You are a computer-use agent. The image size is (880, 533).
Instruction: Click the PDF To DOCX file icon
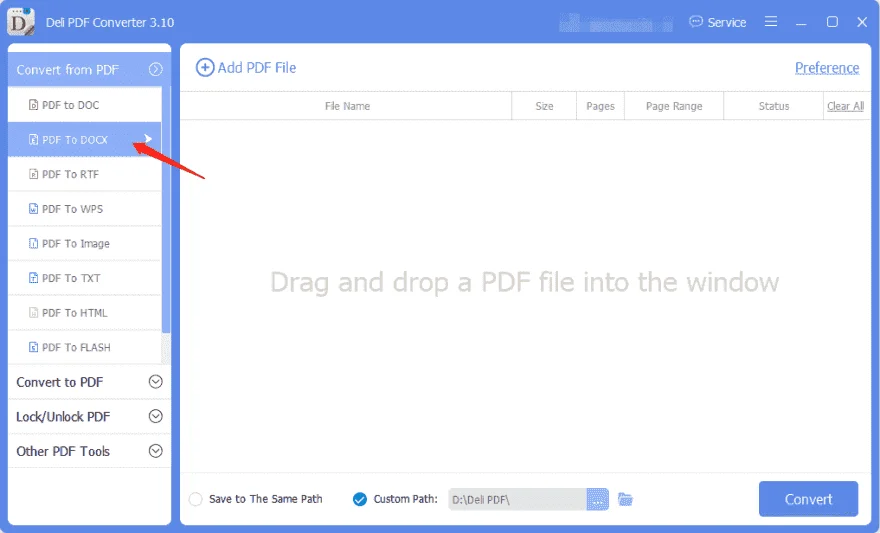point(33,140)
